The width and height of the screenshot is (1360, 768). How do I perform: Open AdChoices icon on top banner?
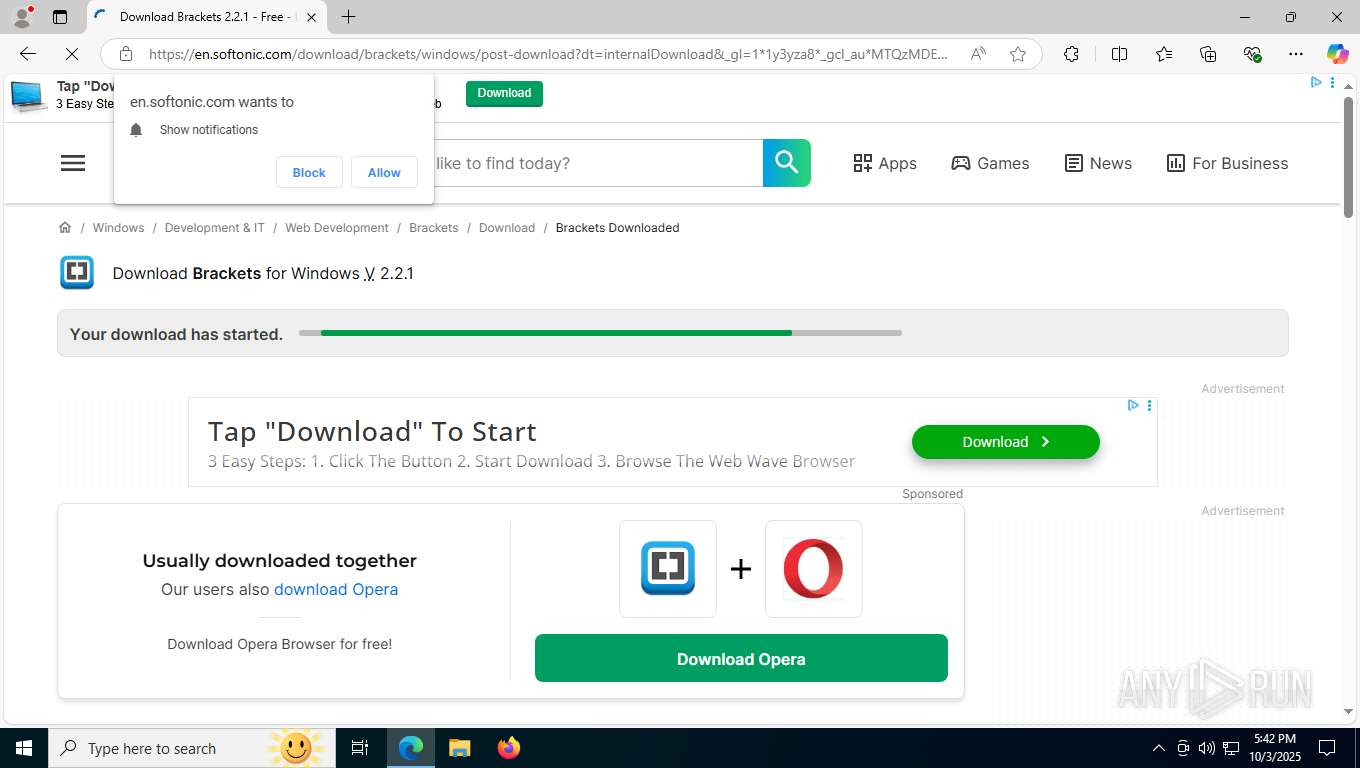[1316, 83]
